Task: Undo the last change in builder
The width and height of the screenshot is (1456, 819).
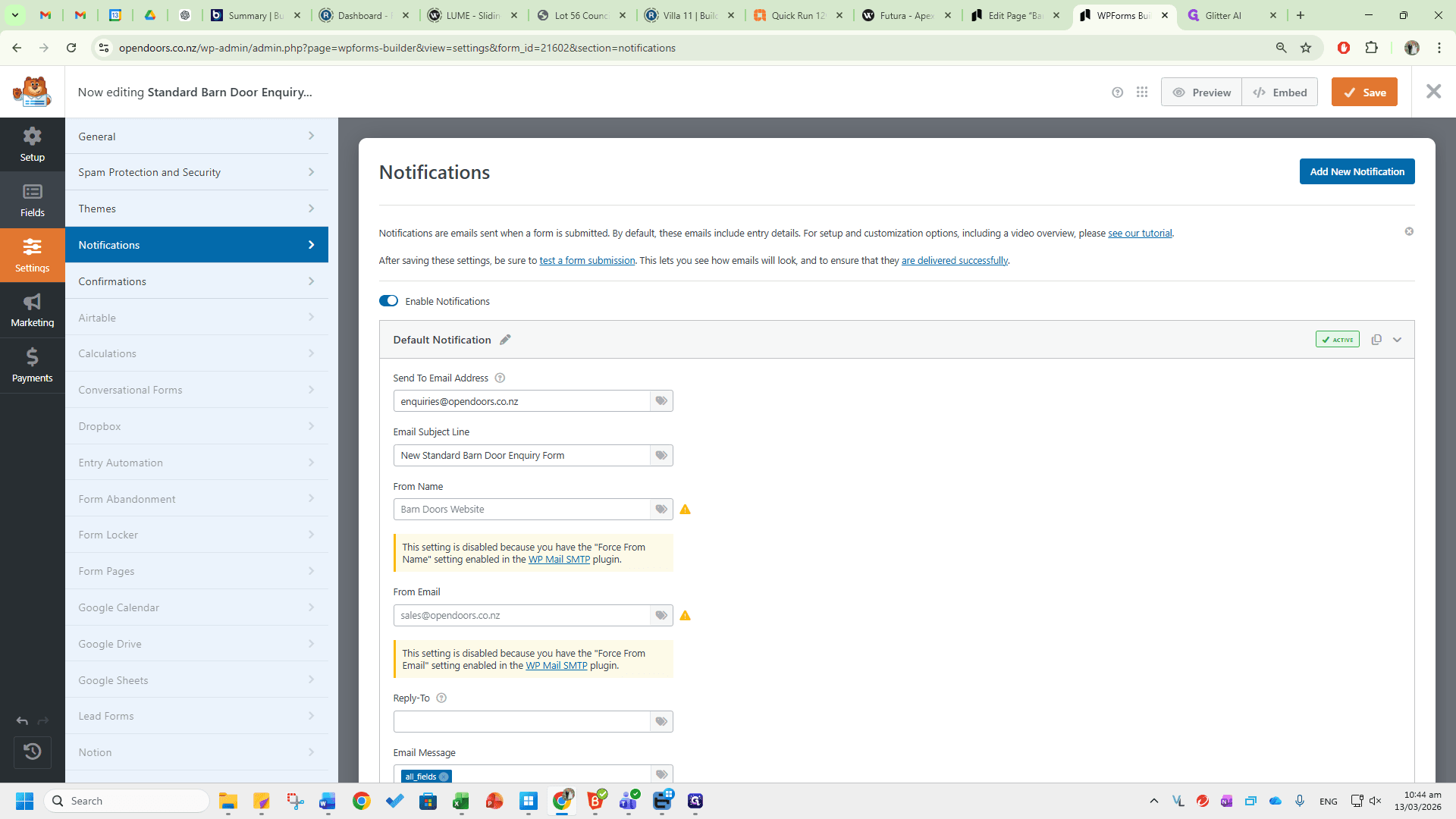Action: click(22, 721)
